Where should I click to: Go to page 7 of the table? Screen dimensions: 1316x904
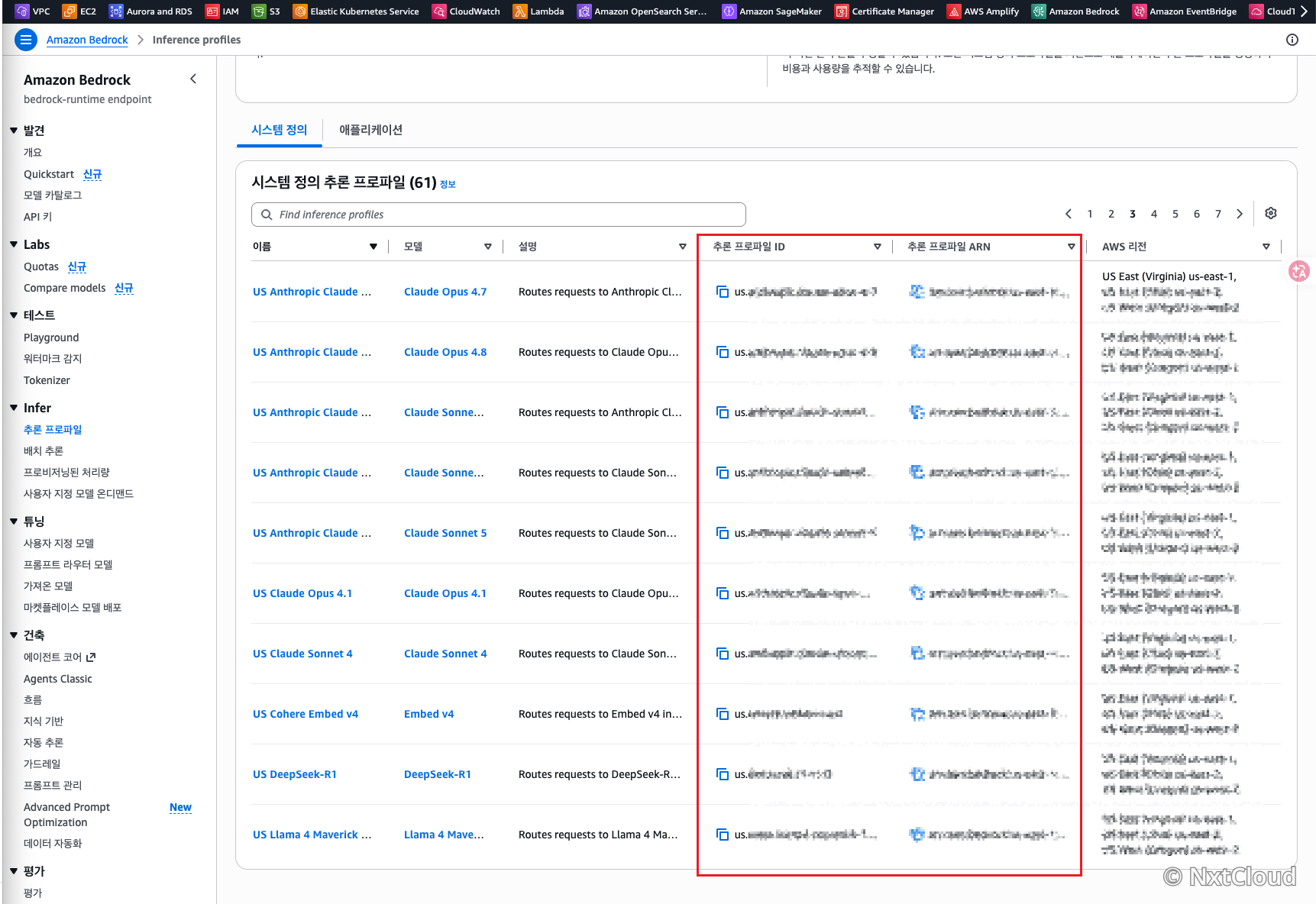coord(1218,214)
